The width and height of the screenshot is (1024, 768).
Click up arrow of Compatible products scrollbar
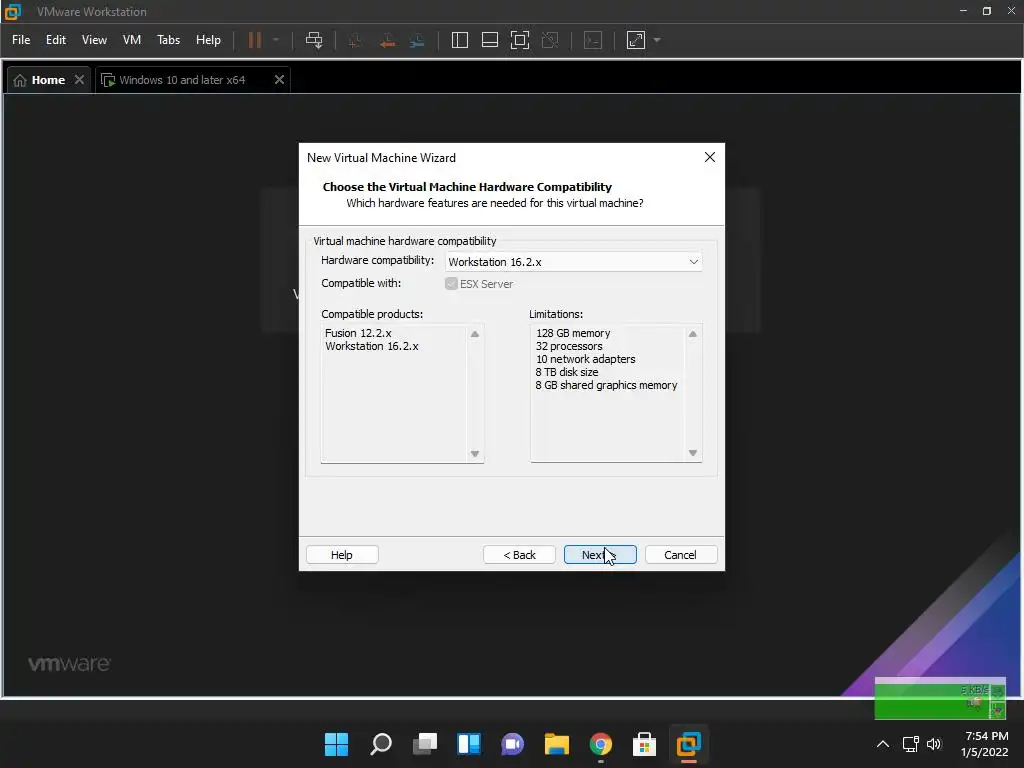475,334
